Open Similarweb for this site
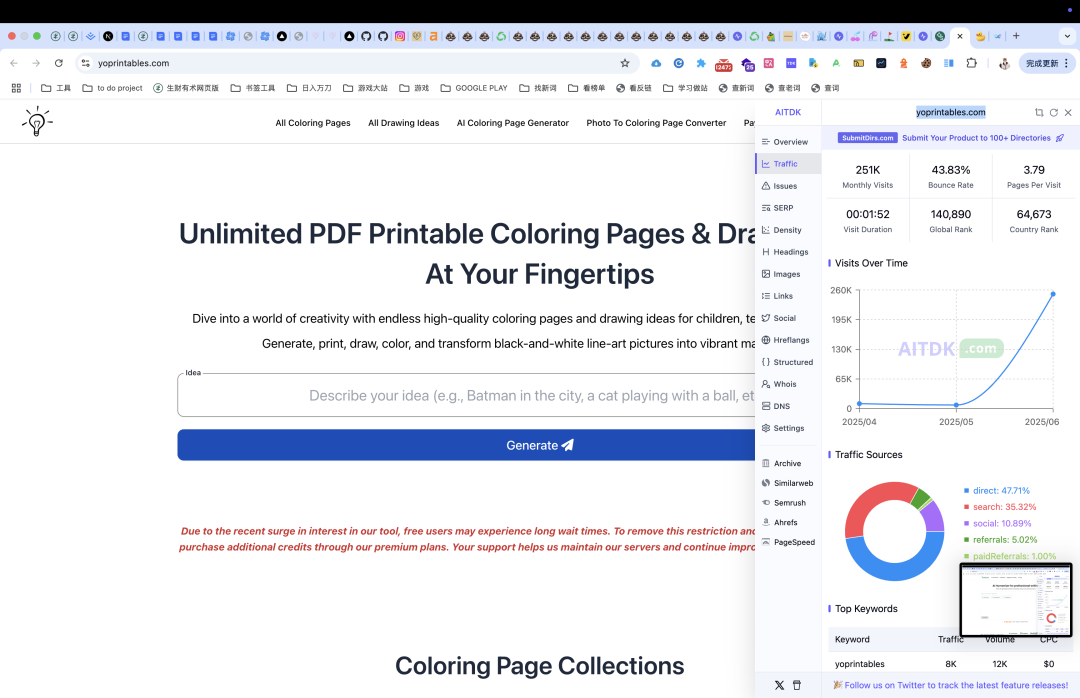Image resolution: width=1080 pixels, height=698 pixels. pyautogui.click(x=788, y=484)
